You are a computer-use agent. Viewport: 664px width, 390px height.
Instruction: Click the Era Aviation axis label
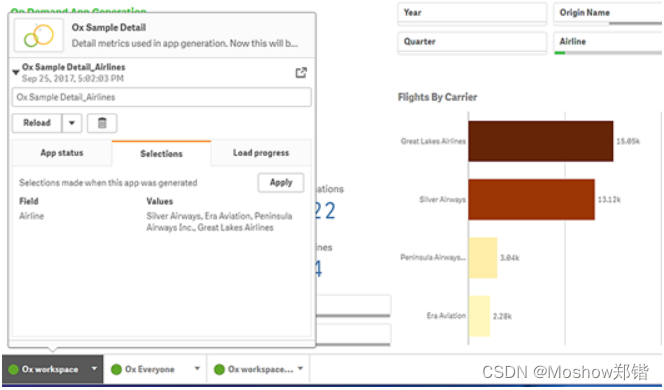[x=446, y=316]
